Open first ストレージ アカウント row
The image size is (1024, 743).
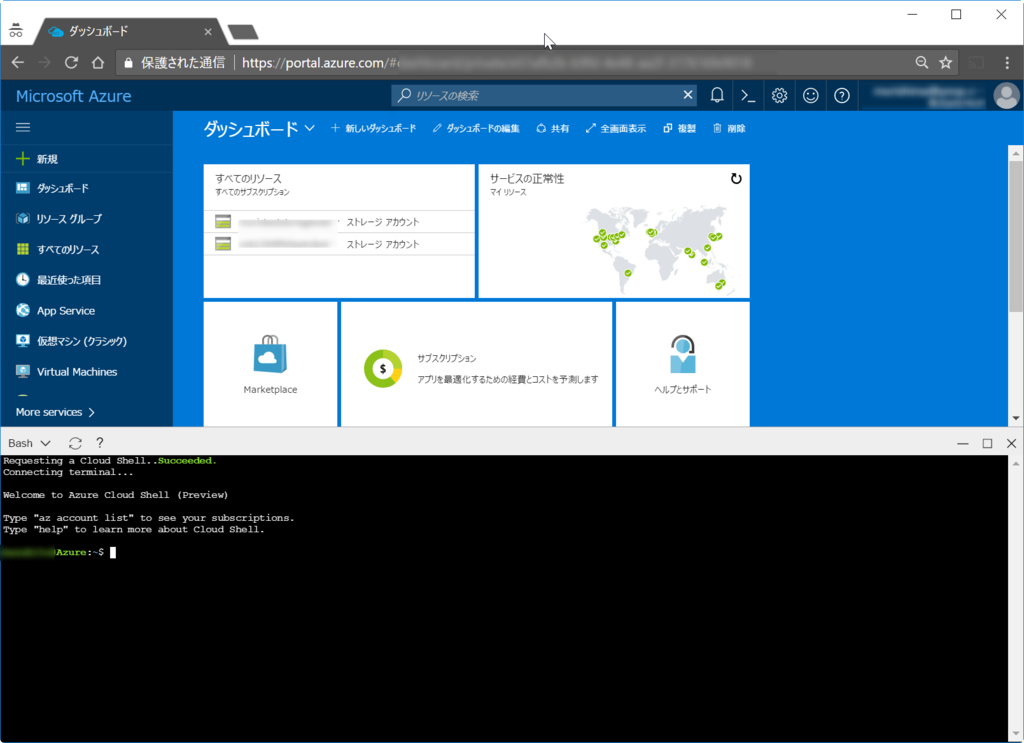click(x=339, y=222)
